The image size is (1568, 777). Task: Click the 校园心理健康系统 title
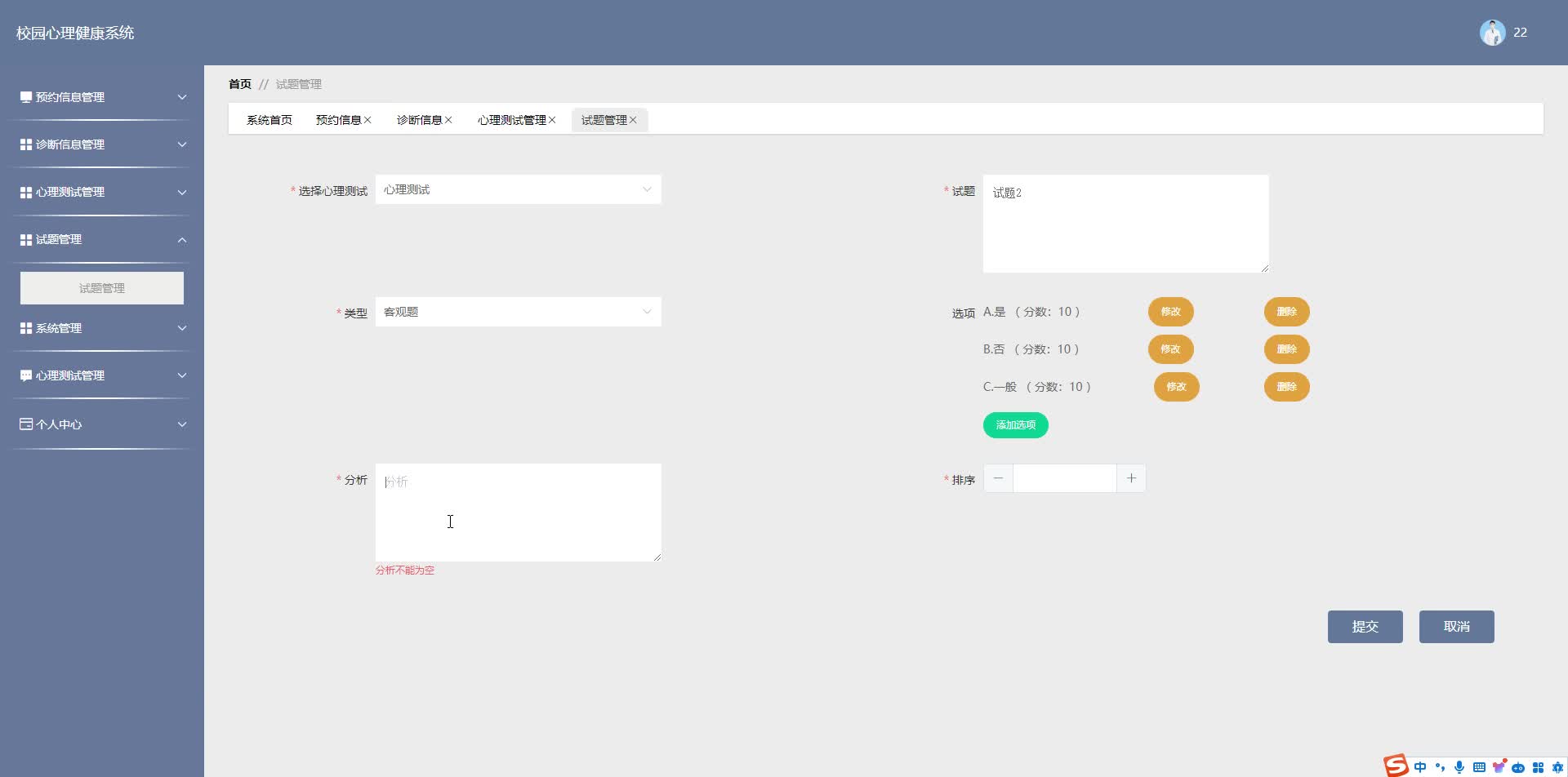[75, 33]
